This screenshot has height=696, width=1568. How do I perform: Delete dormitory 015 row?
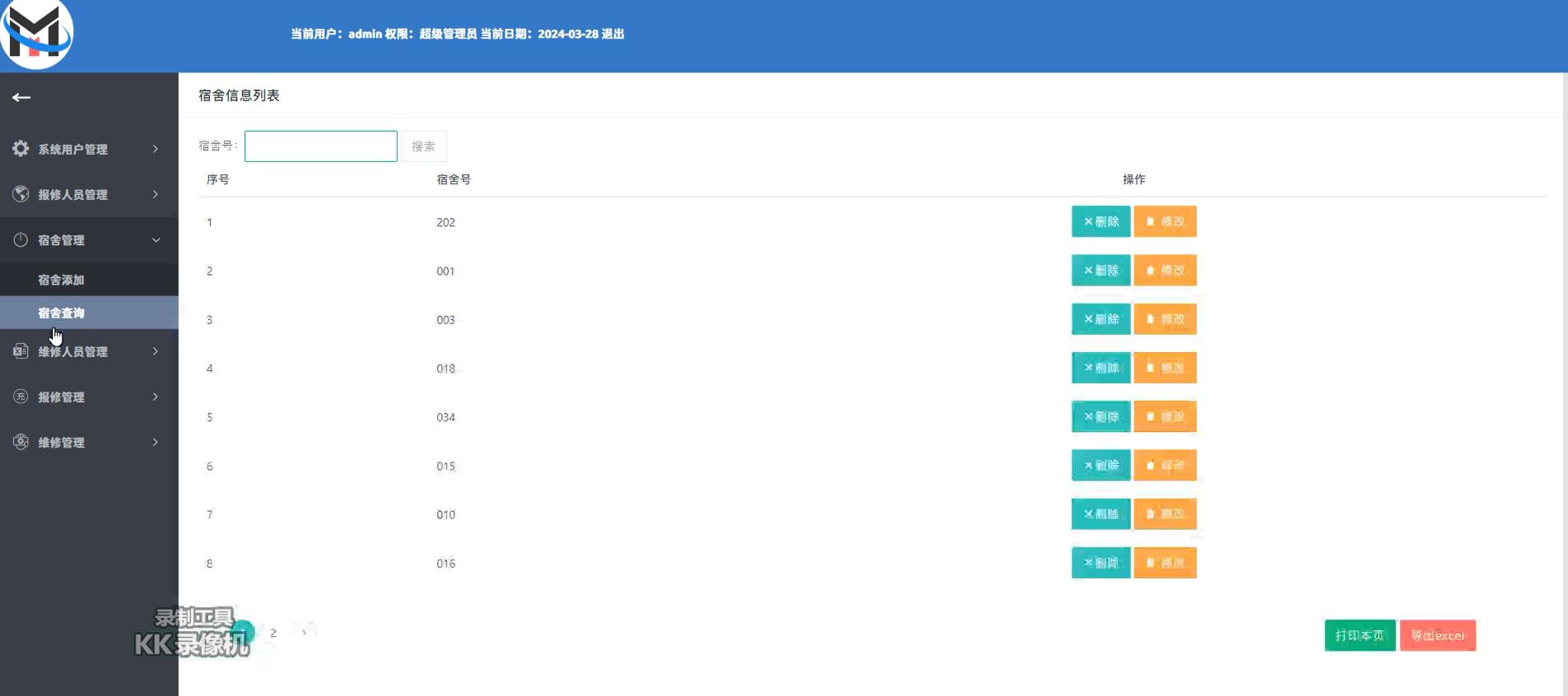pos(1100,465)
